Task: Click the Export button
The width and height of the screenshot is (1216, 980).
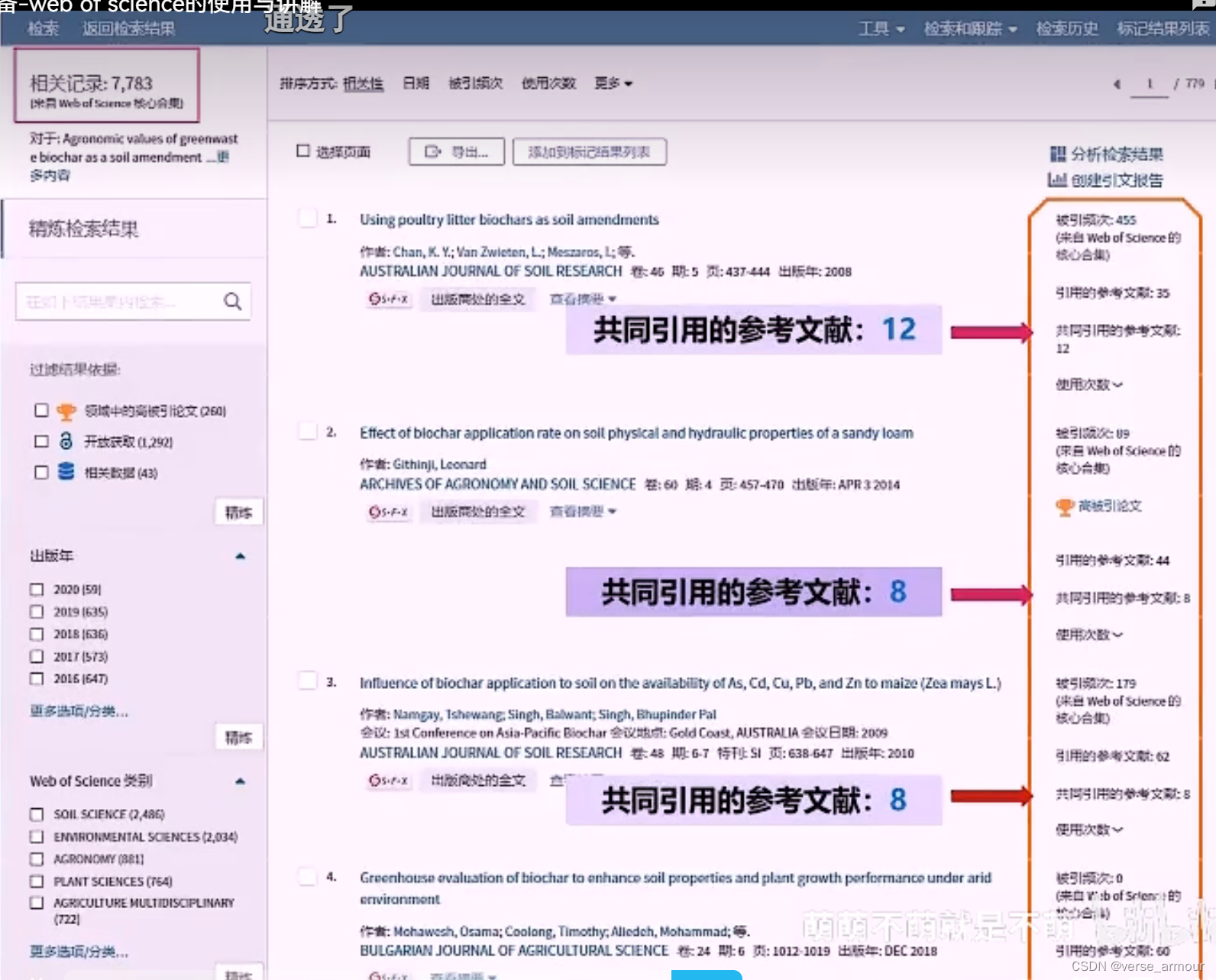Action: 457,152
